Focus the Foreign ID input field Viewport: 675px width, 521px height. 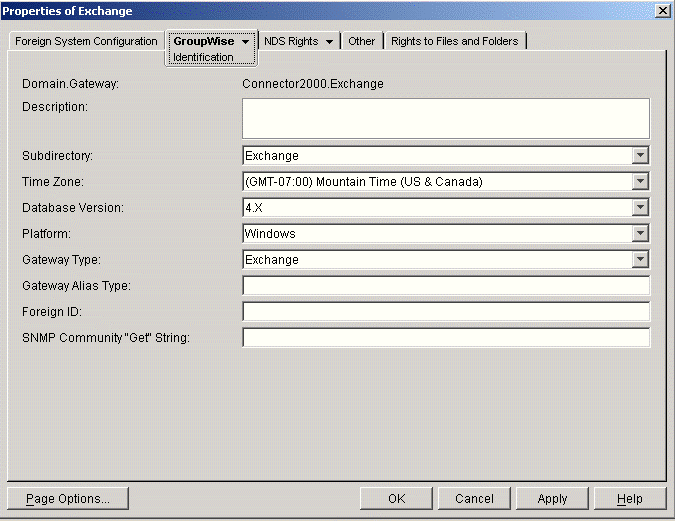tap(446, 311)
